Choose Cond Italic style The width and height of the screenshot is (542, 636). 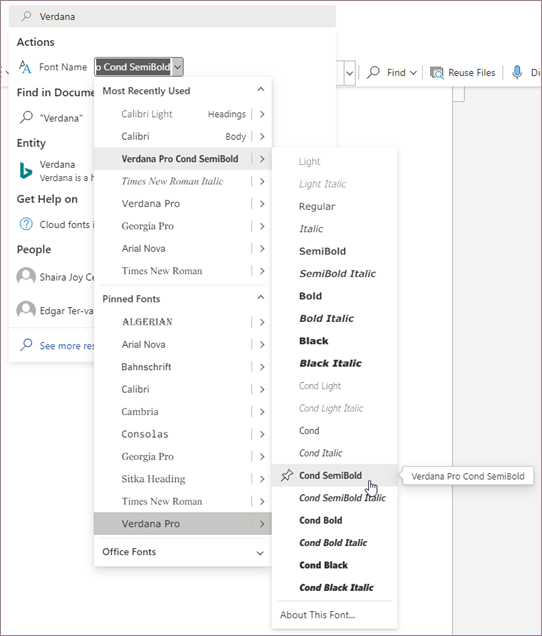coord(334,453)
